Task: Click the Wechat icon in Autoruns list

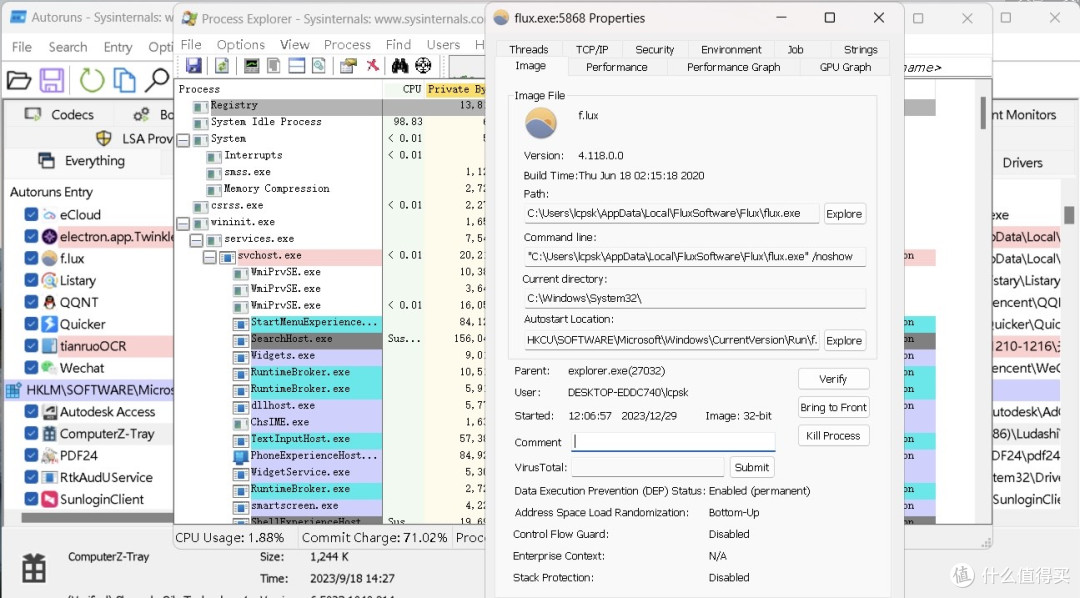Action: [x=50, y=368]
